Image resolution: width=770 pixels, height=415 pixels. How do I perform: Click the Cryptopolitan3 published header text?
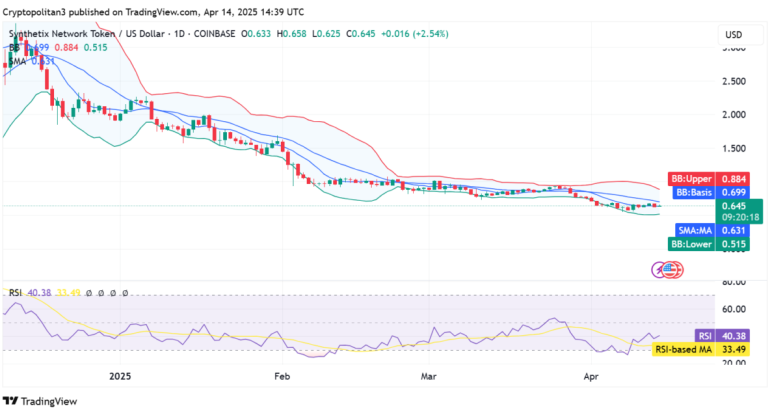pyautogui.click(x=153, y=12)
